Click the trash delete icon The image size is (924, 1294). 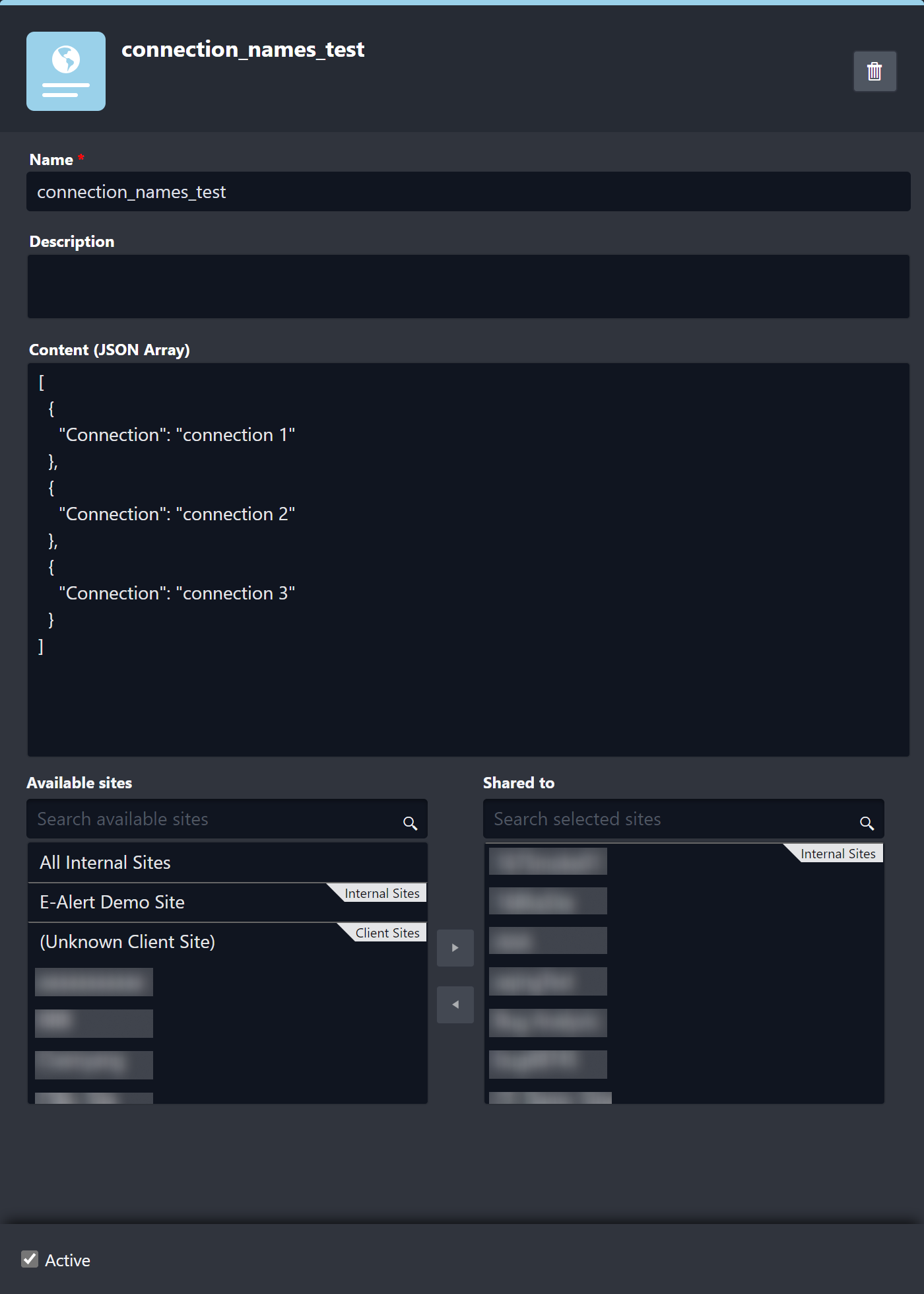pyautogui.click(x=874, y=71)
